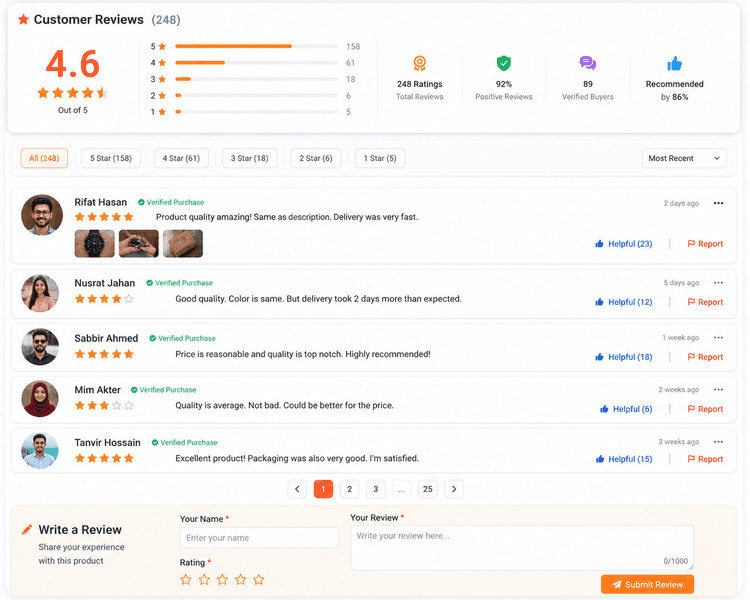Viewport: 750px width, 600px height.
Task: Click thumbs-up icon on Tanvir Hossain's review
Action: 599,459
